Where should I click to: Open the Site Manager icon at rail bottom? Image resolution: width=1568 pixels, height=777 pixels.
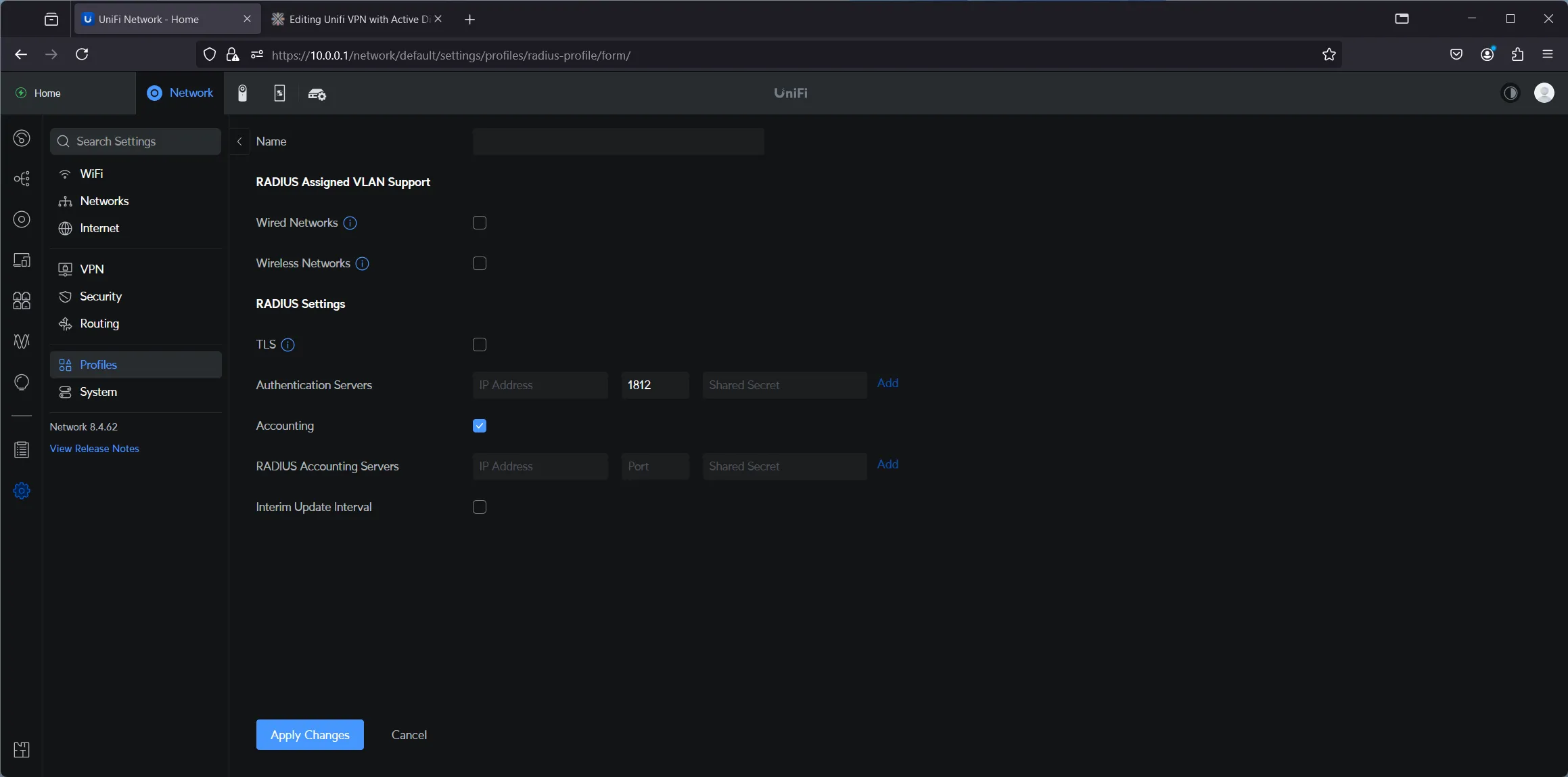click(x=22, y=750)
